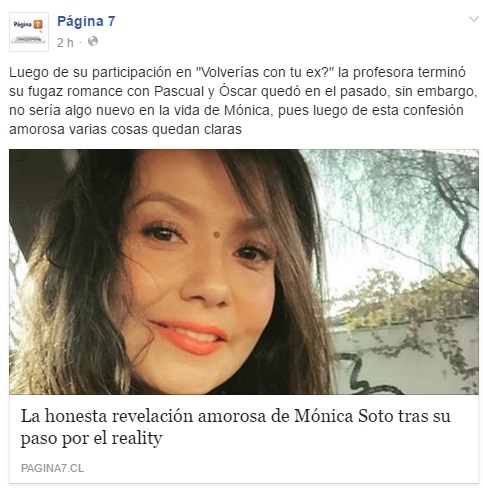Click the words 'amorosa varias cosas quedan claras'
483x488 pixels.
pos(125,129)
